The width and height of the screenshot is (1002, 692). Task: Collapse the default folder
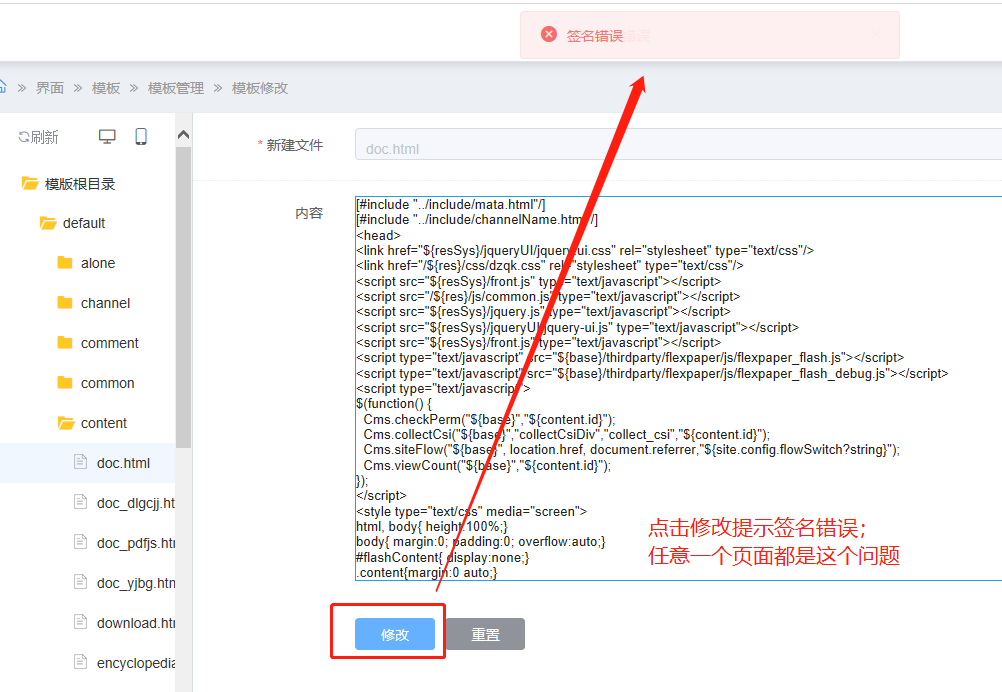point(84,223)
